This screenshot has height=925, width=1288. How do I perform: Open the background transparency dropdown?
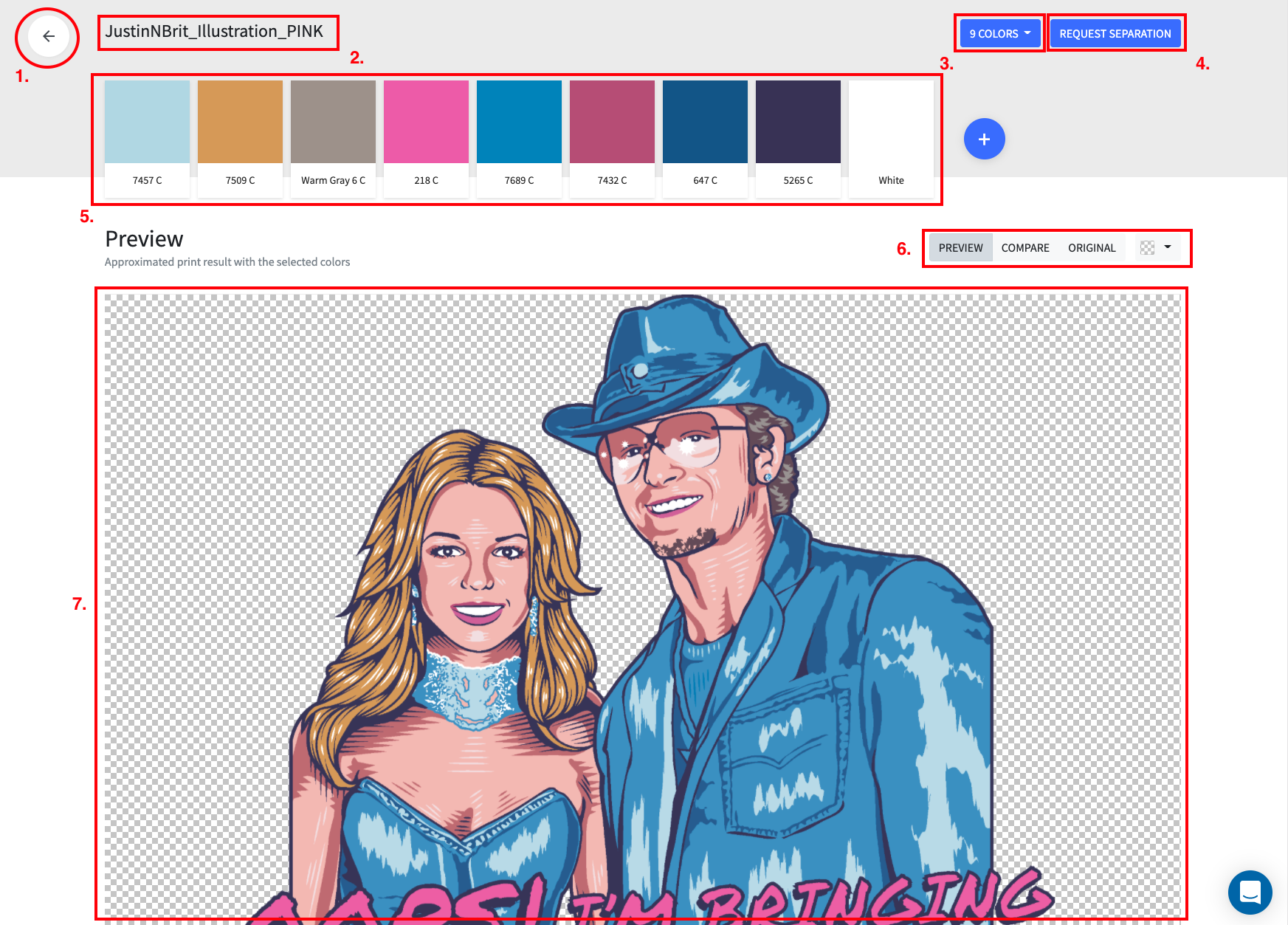1157,248
